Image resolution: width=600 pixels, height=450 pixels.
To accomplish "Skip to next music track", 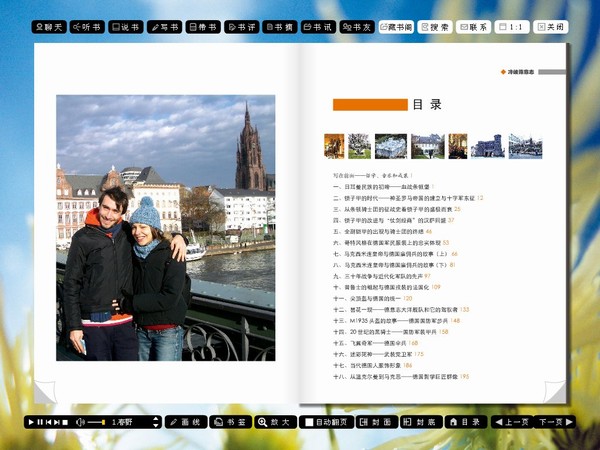I will pos(57,422).
